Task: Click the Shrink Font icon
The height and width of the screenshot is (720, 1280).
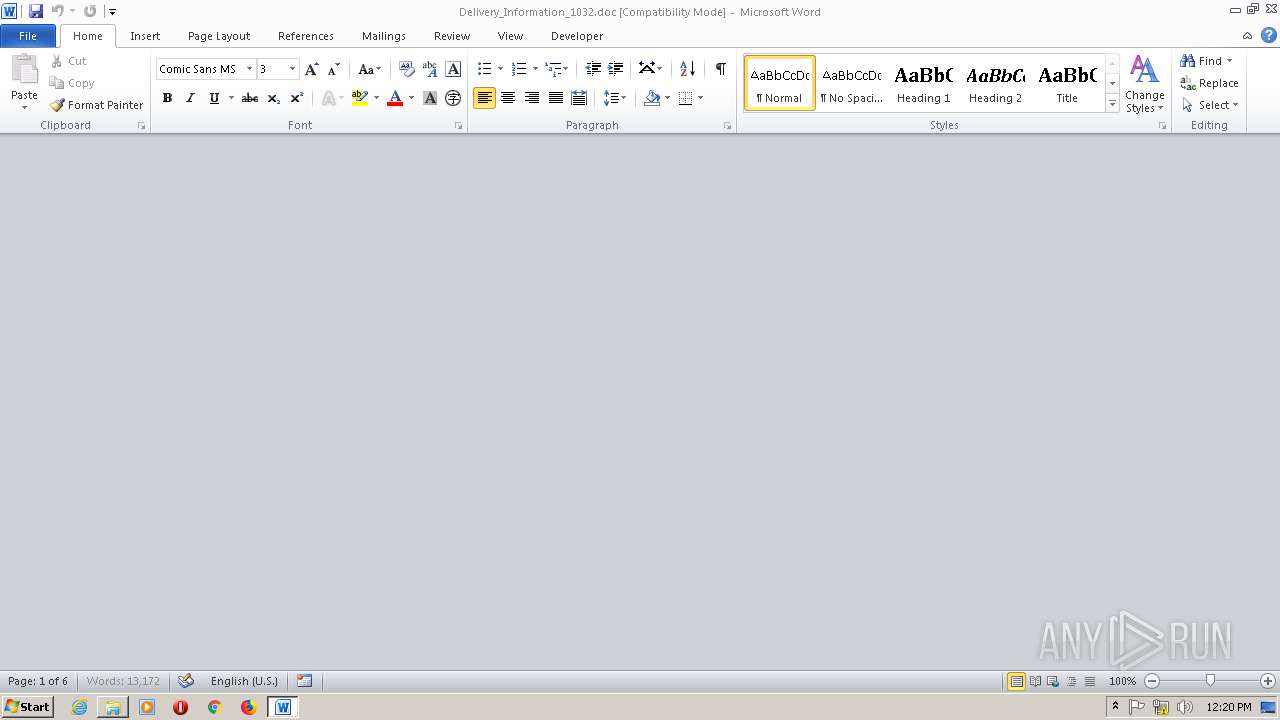Action: coord(334,69)
